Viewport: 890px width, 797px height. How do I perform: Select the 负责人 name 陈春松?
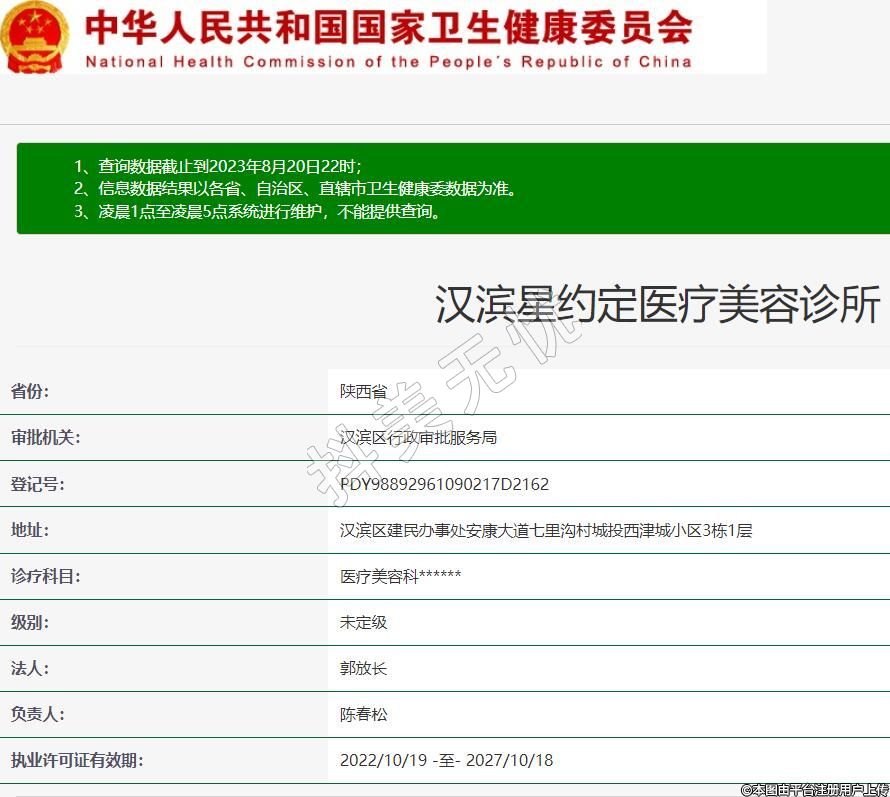(363, 714)
